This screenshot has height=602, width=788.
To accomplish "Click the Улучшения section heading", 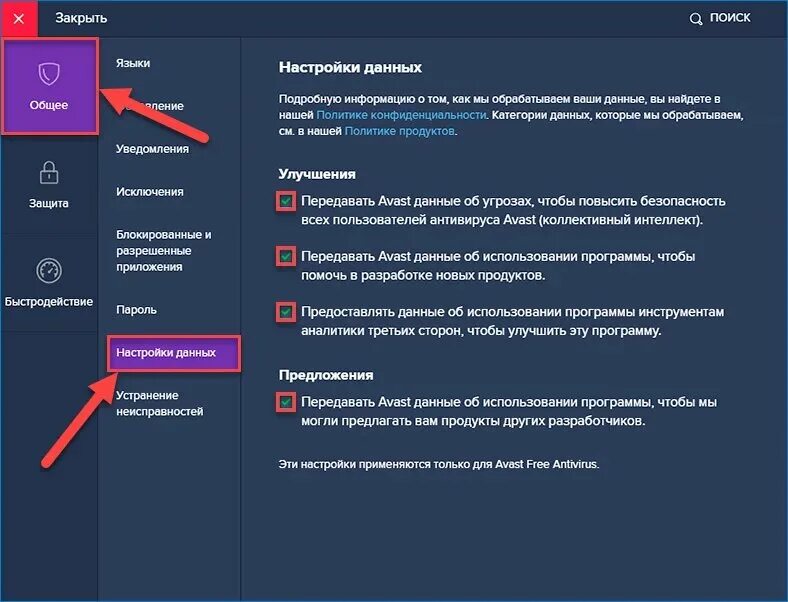I will pyautogui.click(x=317, y=174).
